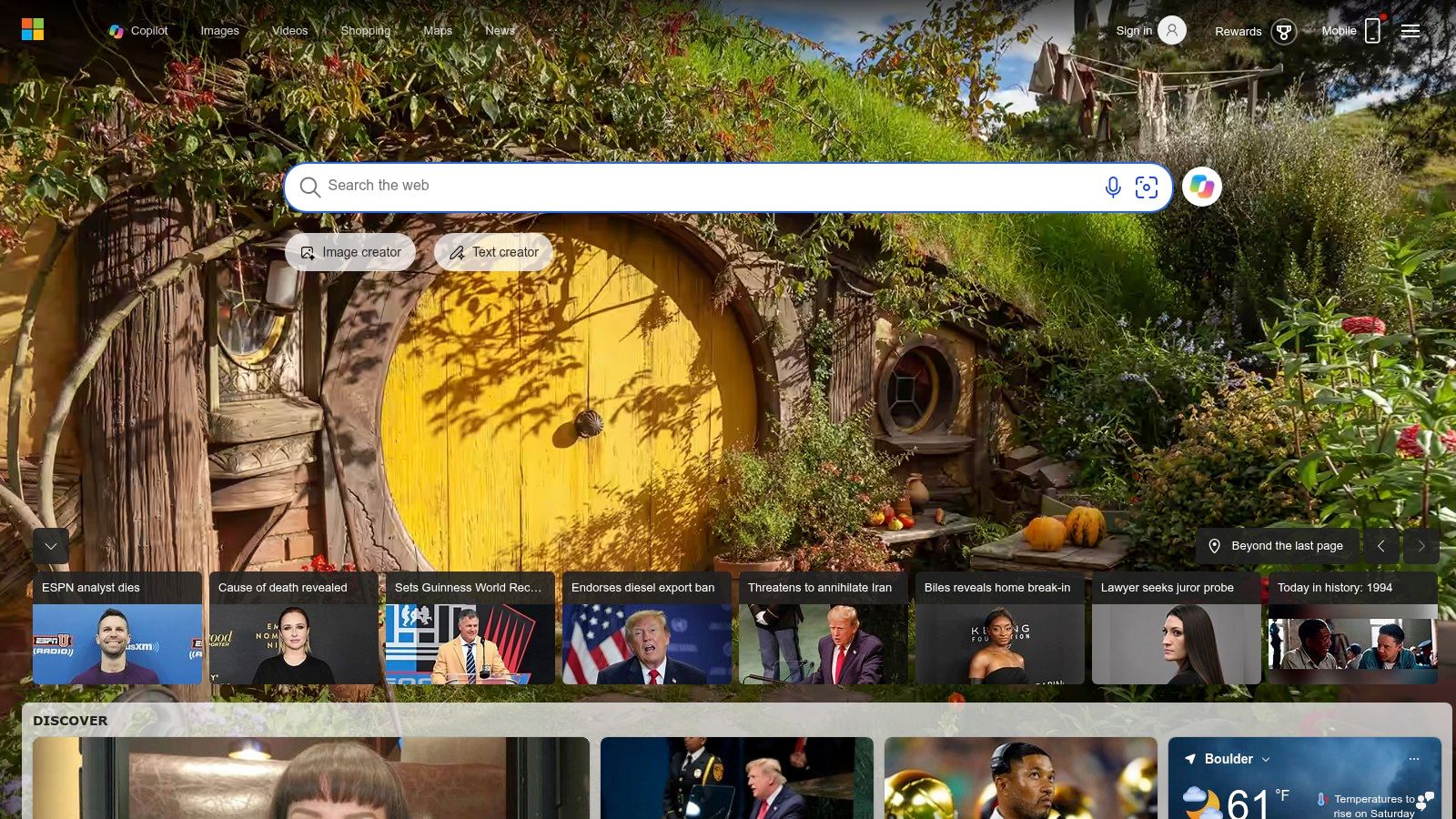Viewport: 1456px width, 819px height.
Task: Open the Endorses diesel export ban card
Action: [647, 628]
